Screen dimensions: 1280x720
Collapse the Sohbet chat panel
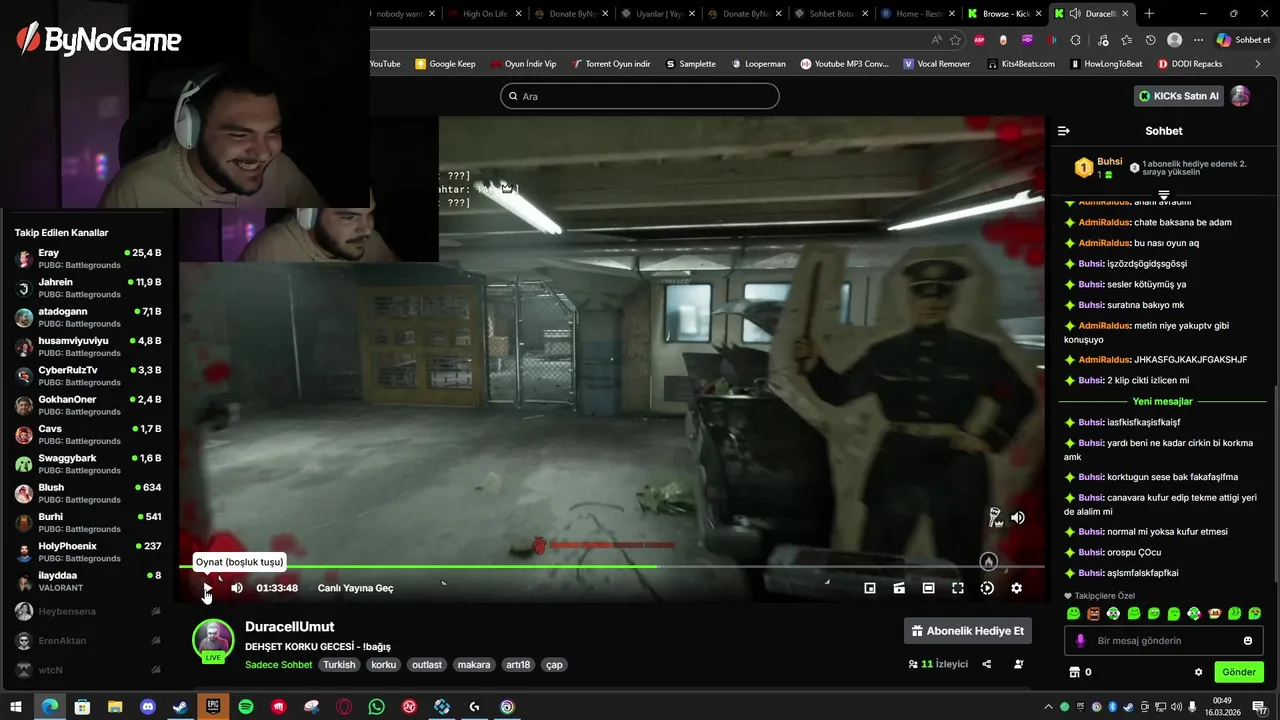pos(1064,131)
